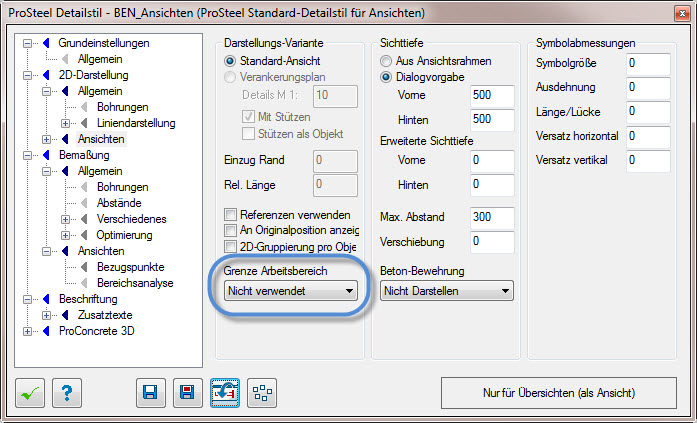This screenshot has height=423, width=697.
Task: Click Erweiterte Sichttiefe Vorne field
Action: 492,161
